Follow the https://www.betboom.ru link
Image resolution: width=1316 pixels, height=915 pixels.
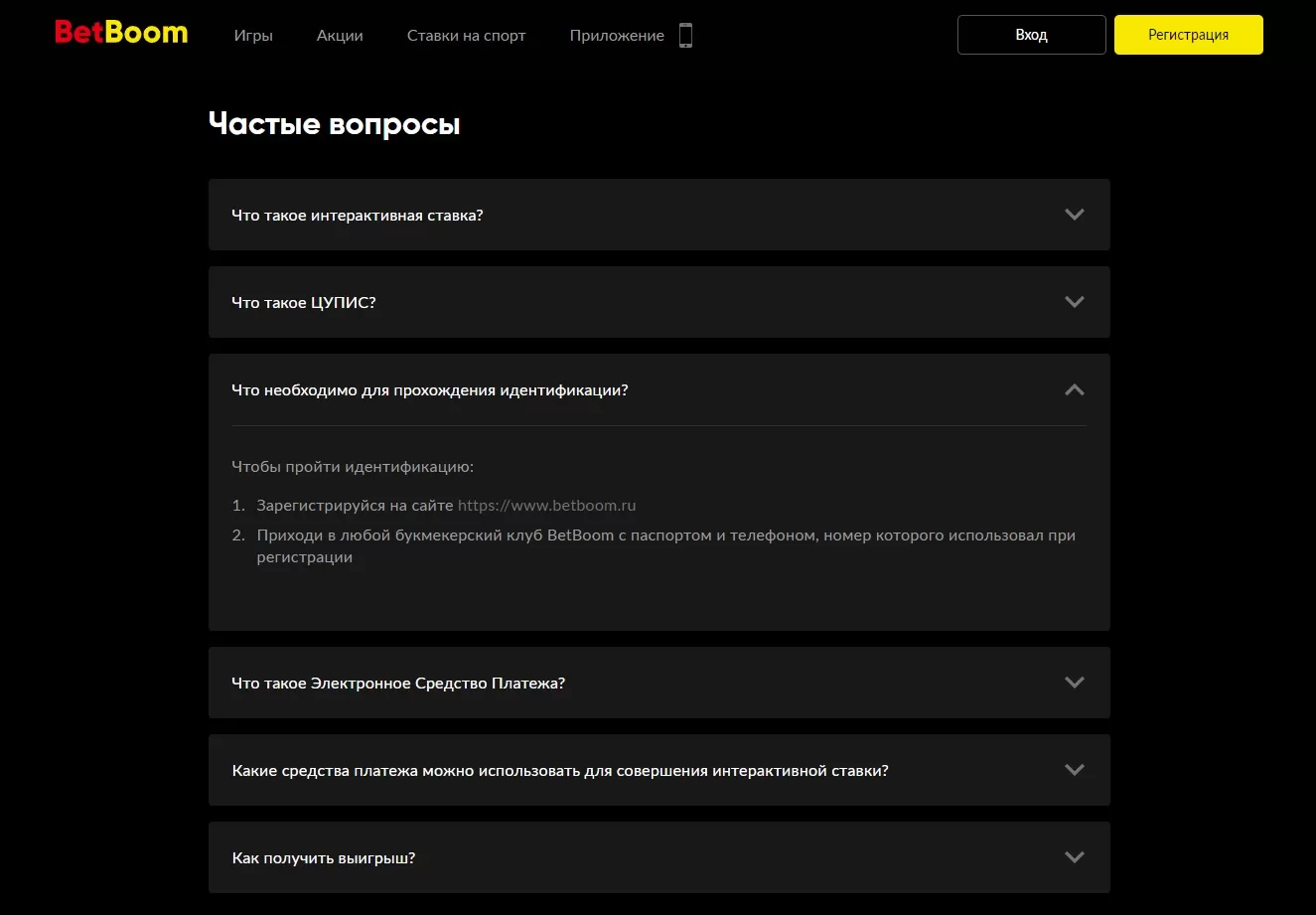[546, 506]
